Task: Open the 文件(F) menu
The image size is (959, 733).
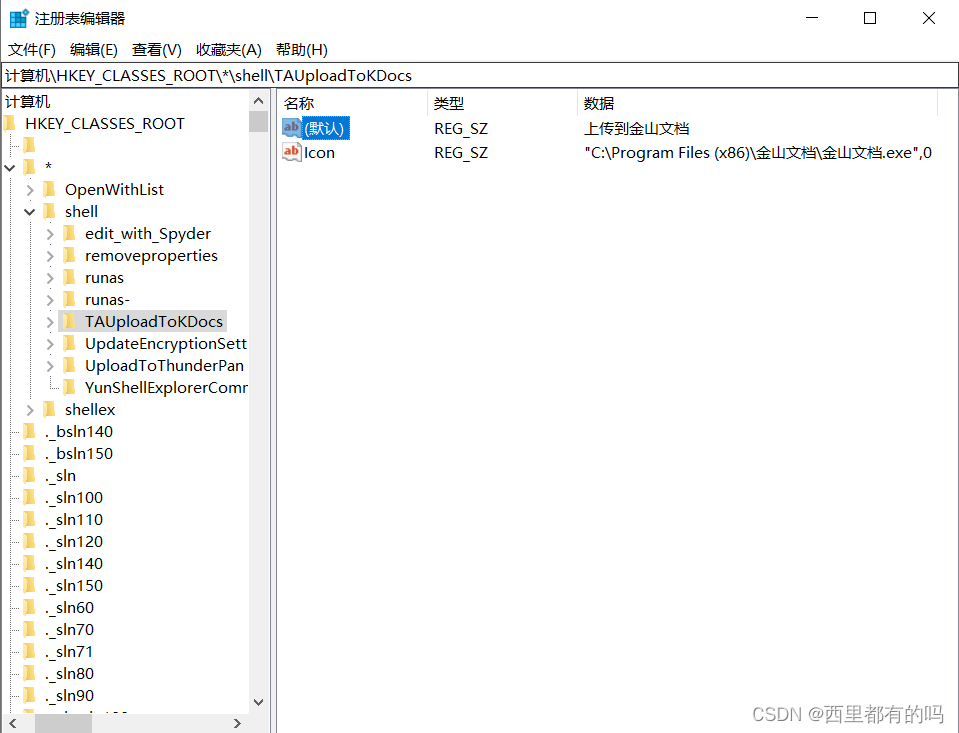Action: (32, 50)
